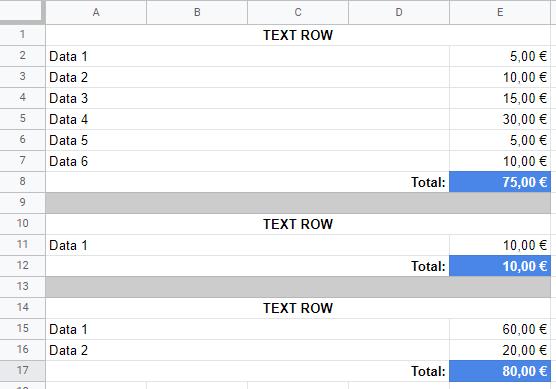Image resolution: width=556 pixels, height=389 pixels.
Task: Select row 13 header
Action: coord(22,287)
